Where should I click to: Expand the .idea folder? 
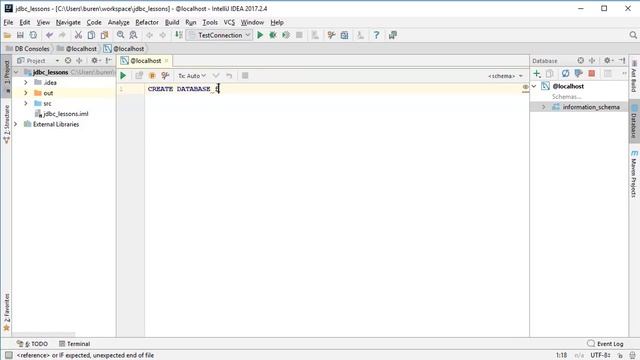26,82
